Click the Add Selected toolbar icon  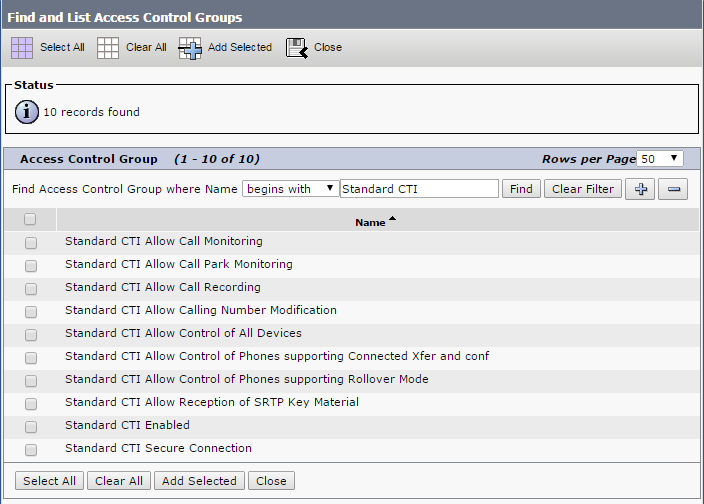190,48
